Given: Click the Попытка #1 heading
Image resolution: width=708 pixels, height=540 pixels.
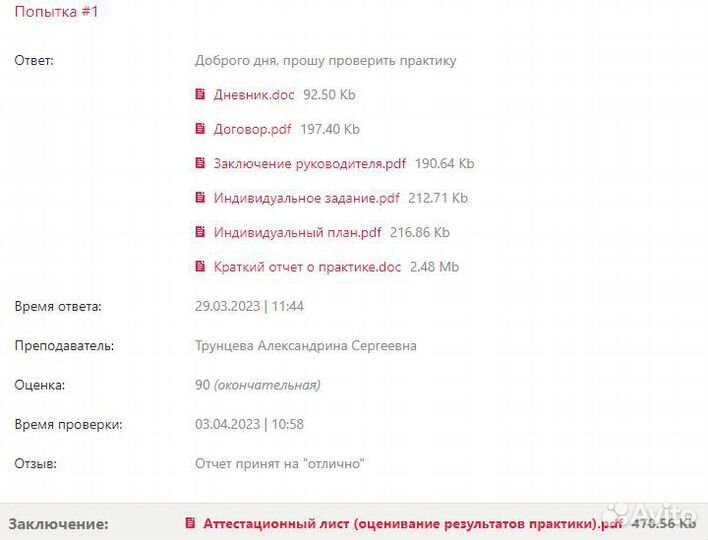Looking at the screenshot, I should [56, 11].
